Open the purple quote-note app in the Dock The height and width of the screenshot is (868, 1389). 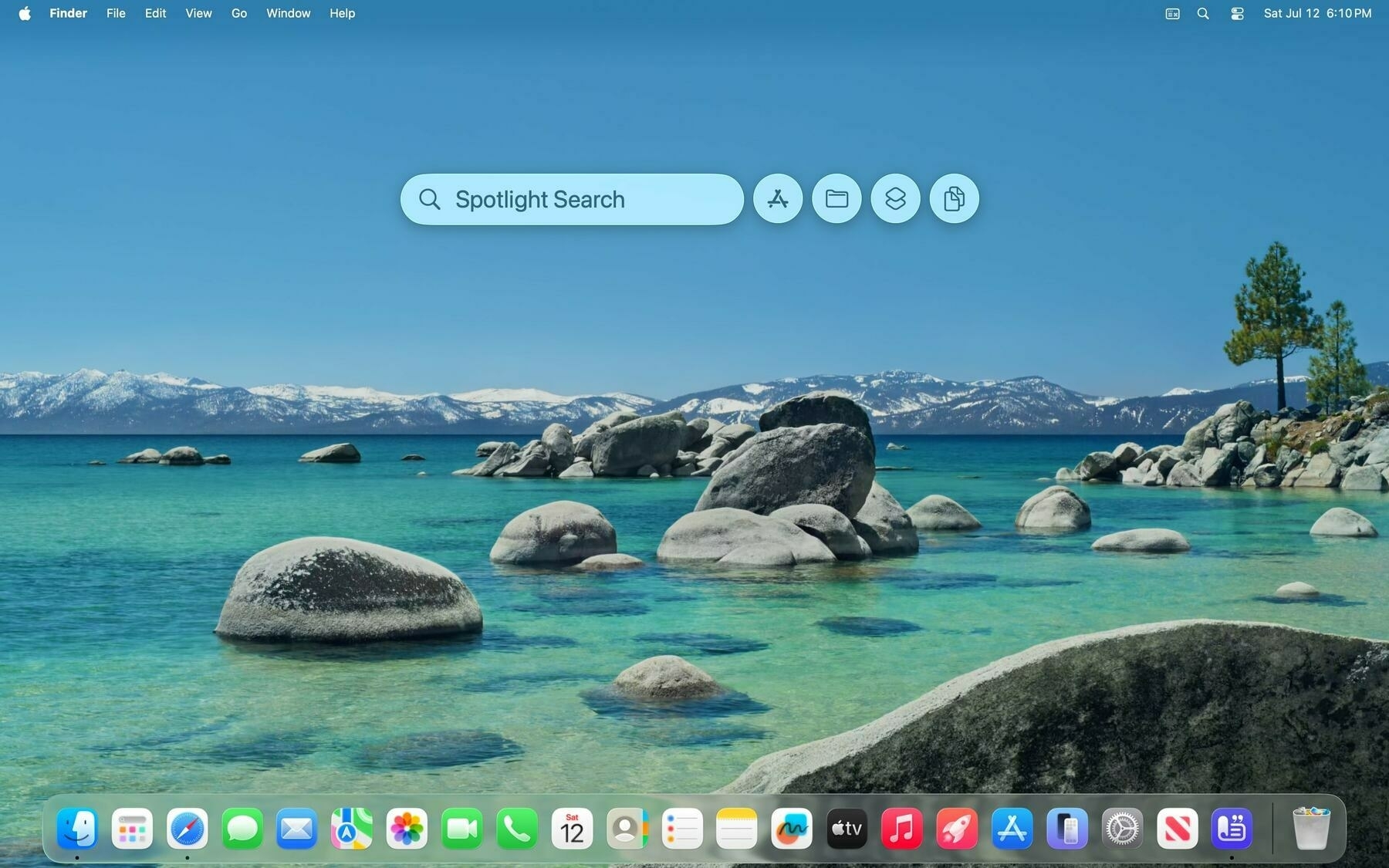click(1232, 829)
